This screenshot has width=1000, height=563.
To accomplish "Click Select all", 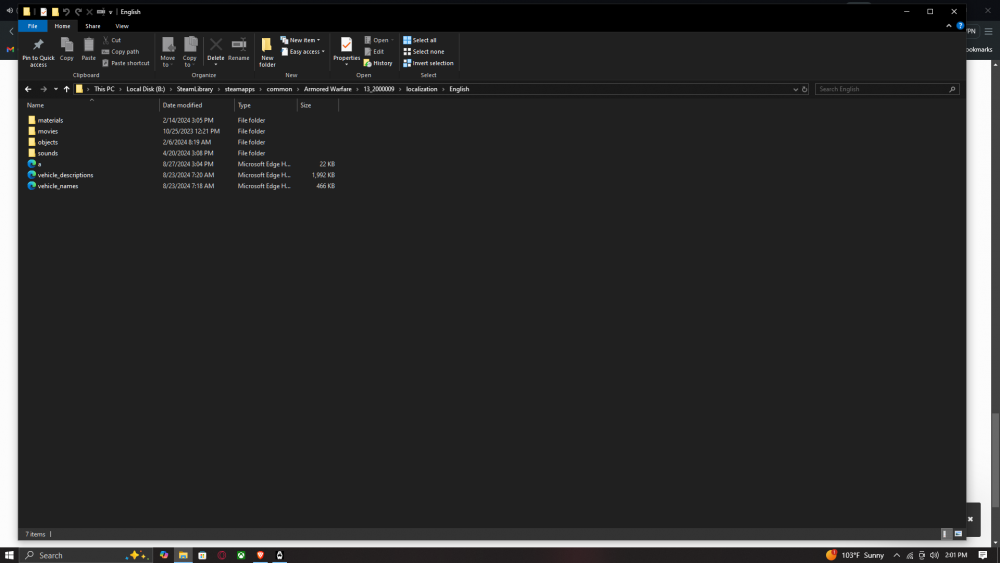I will 420,40.
